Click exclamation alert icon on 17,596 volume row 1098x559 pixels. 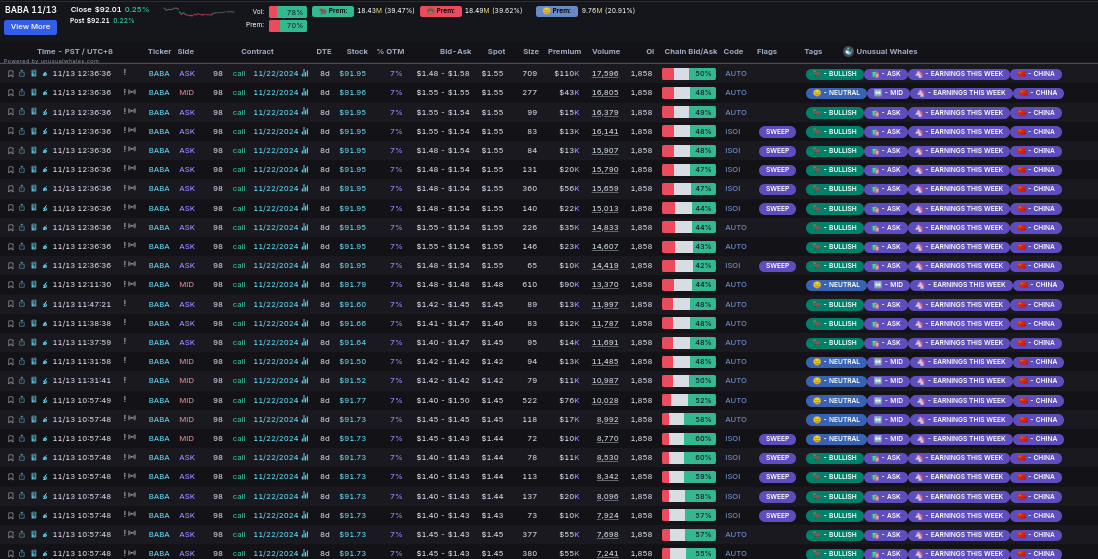tap(125, 73)
